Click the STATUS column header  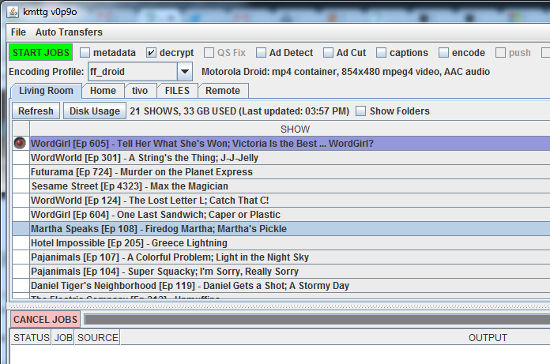pyautogui.click(x=31, y=338)
